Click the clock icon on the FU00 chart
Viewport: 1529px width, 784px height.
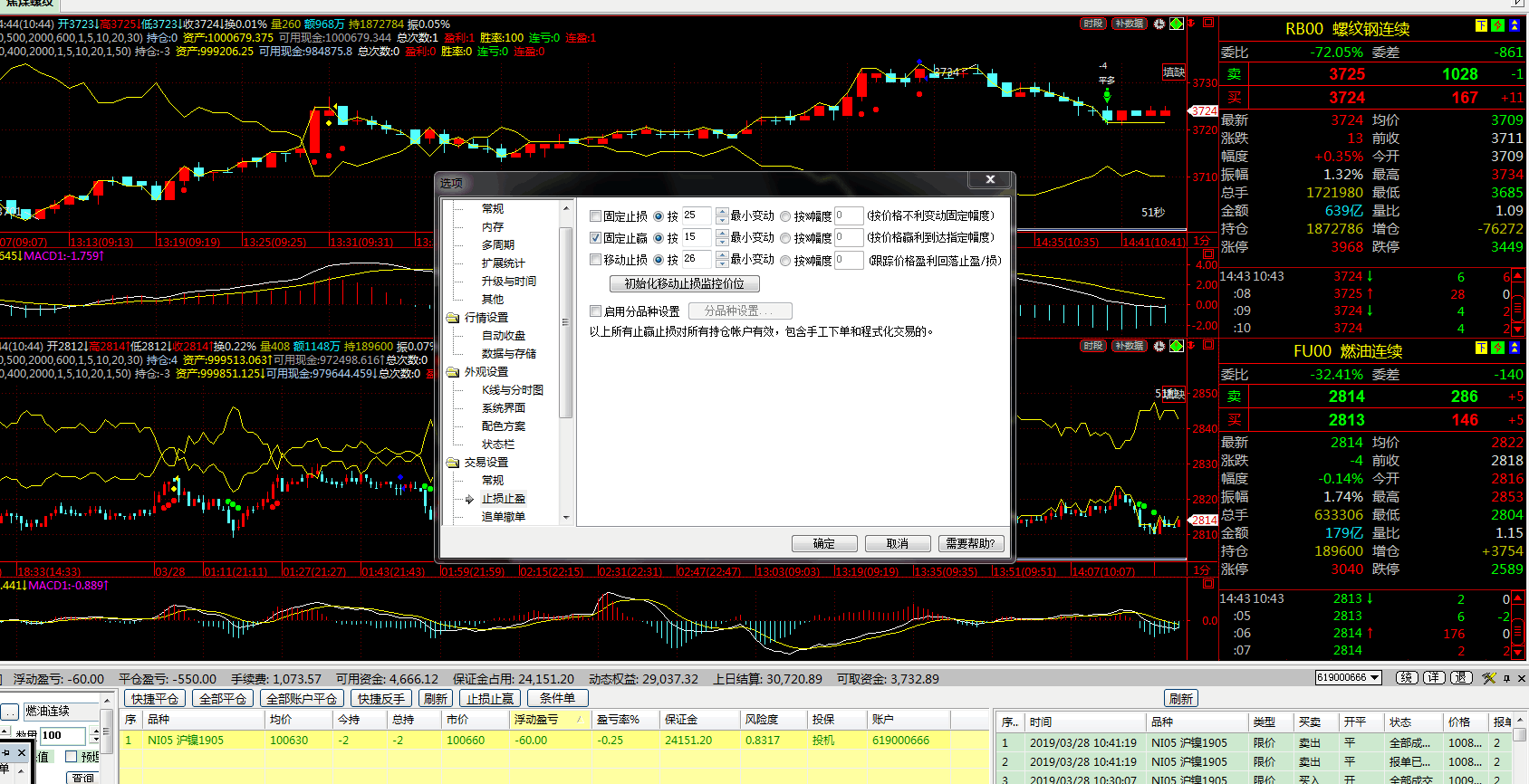1159,346
